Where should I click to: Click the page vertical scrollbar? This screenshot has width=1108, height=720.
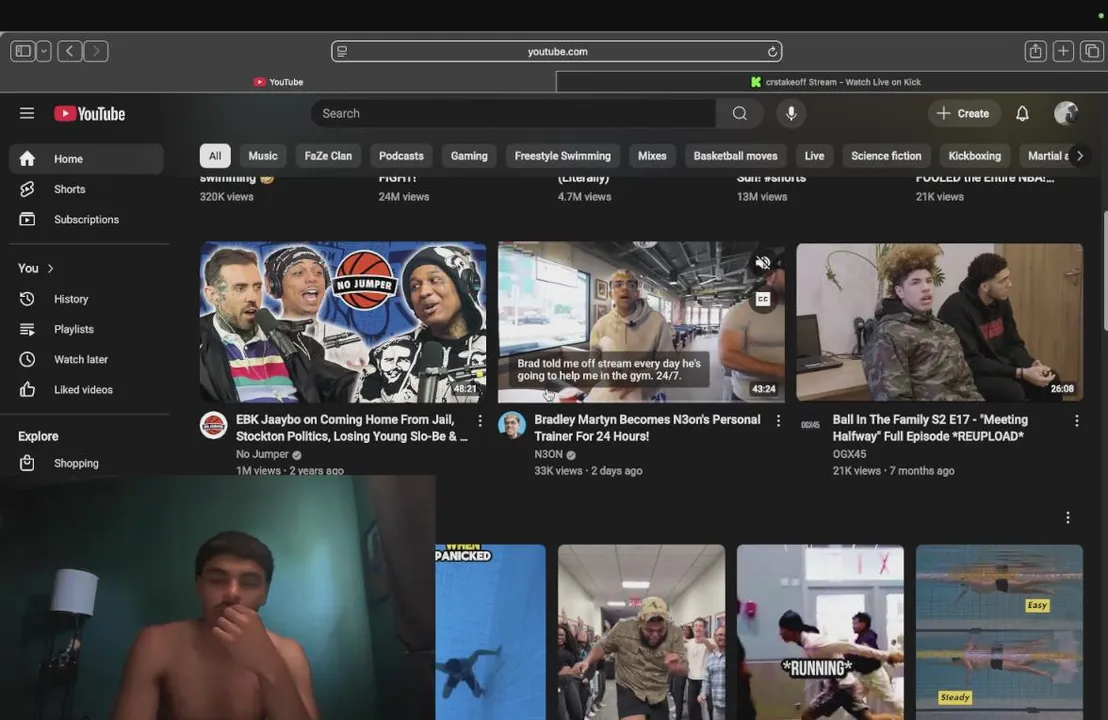point(1104,271)
